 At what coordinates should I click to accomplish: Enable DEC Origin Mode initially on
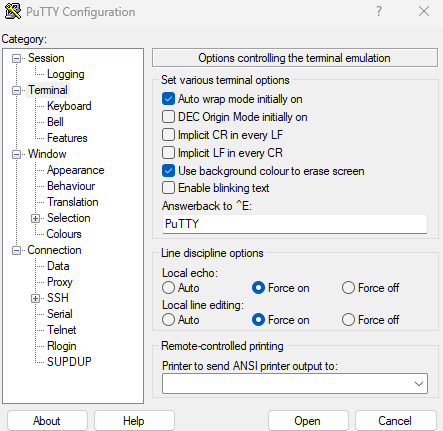(x=168, y=117)
